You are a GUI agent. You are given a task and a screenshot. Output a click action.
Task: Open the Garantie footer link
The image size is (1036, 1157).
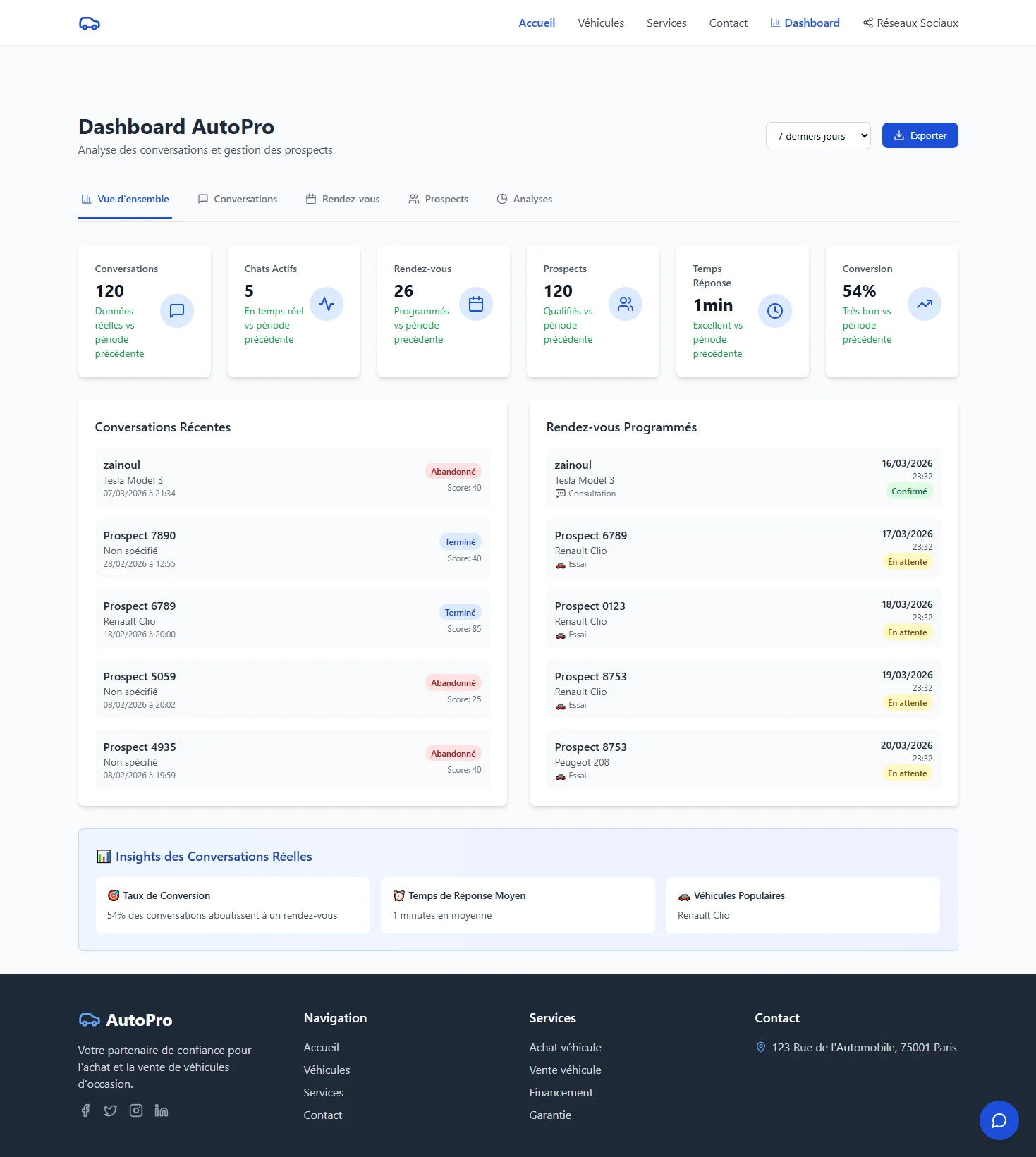point(550,1115)
